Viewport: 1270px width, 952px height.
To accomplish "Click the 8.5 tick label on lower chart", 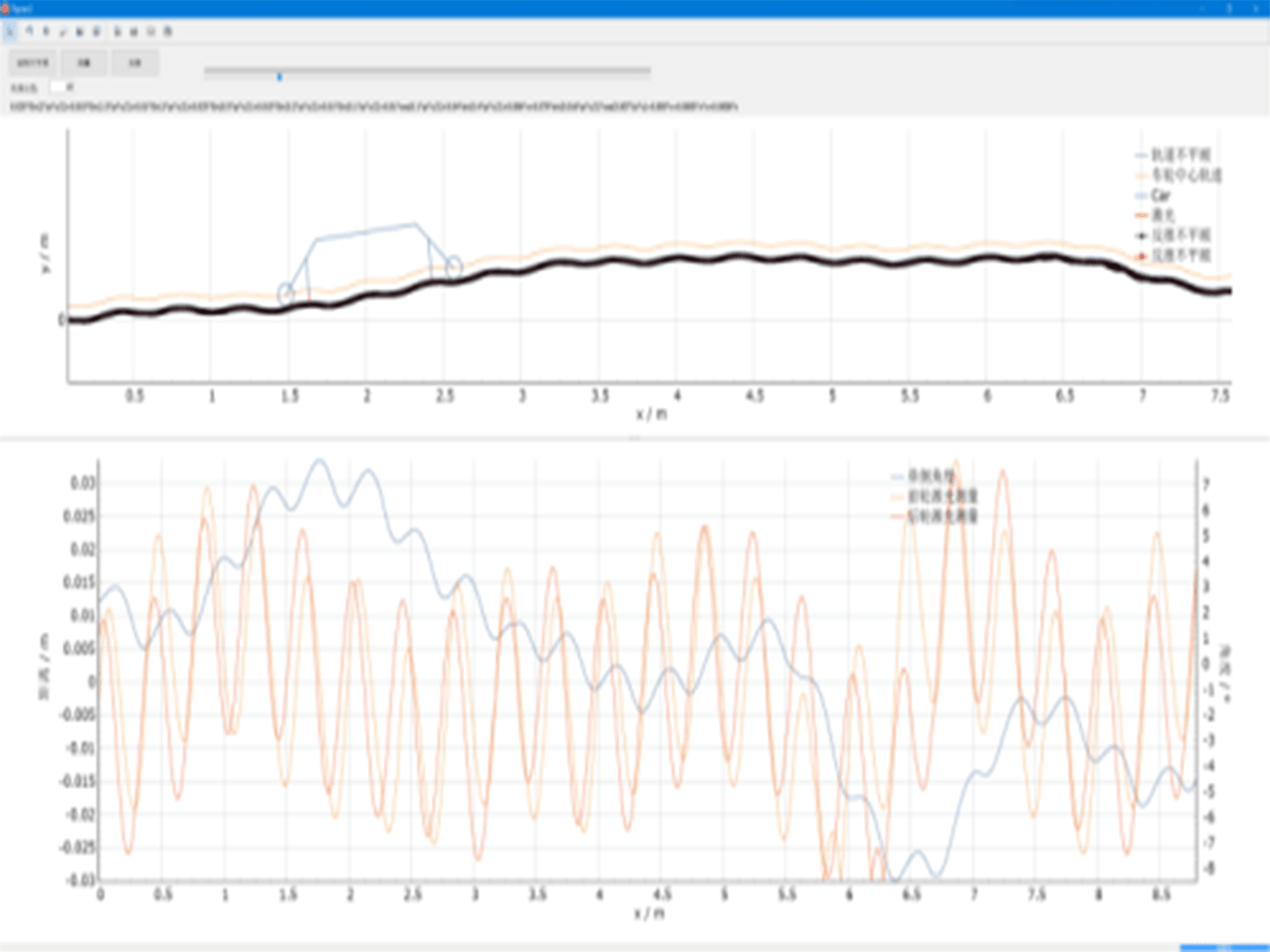I will pyautogui.click(x=1162, y=894).
